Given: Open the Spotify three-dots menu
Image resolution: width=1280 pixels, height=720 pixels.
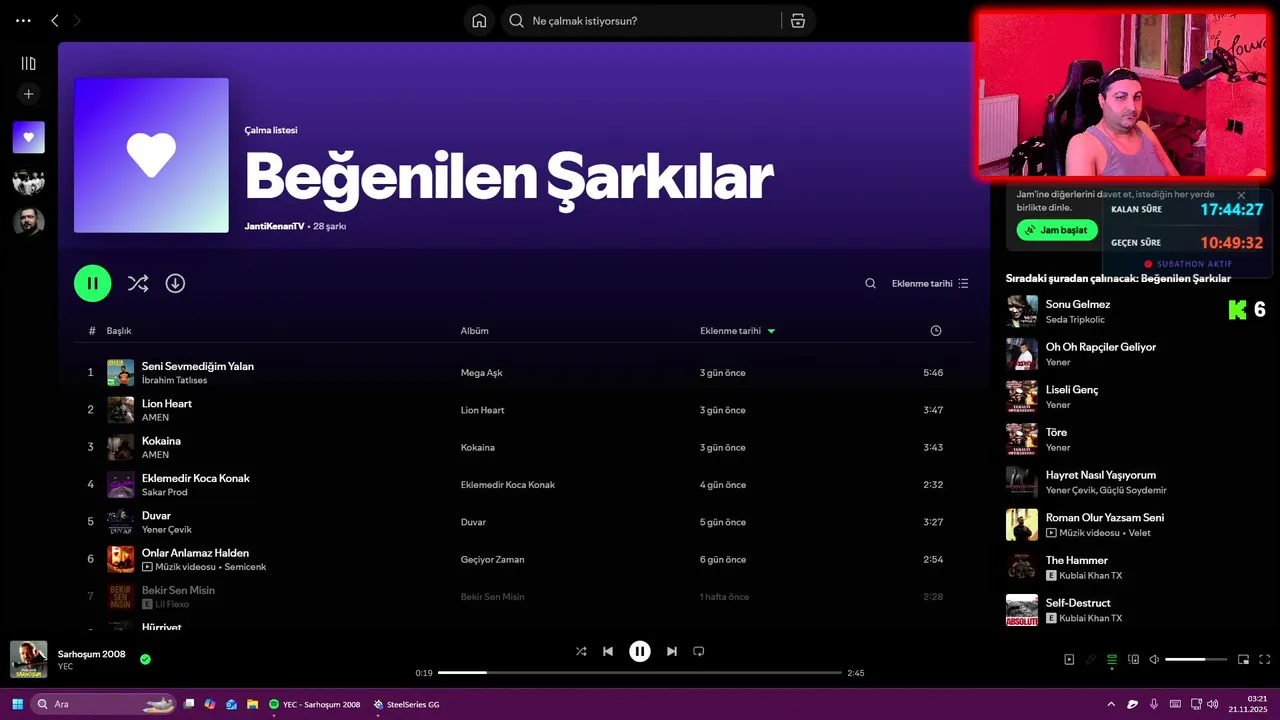Looking at the screenshot, I should (x=23, y=20).
